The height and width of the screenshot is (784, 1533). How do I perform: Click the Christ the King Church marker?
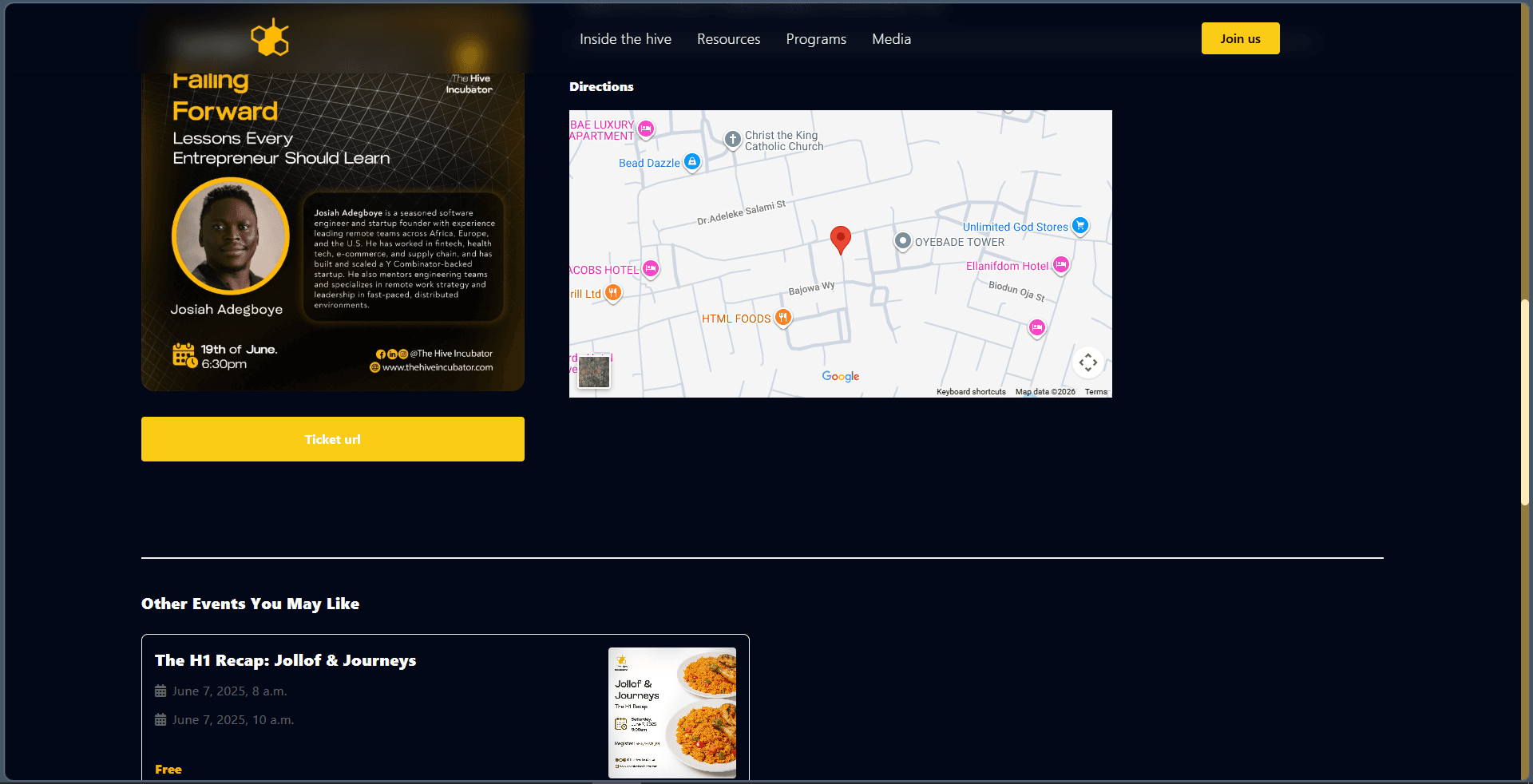733,141
